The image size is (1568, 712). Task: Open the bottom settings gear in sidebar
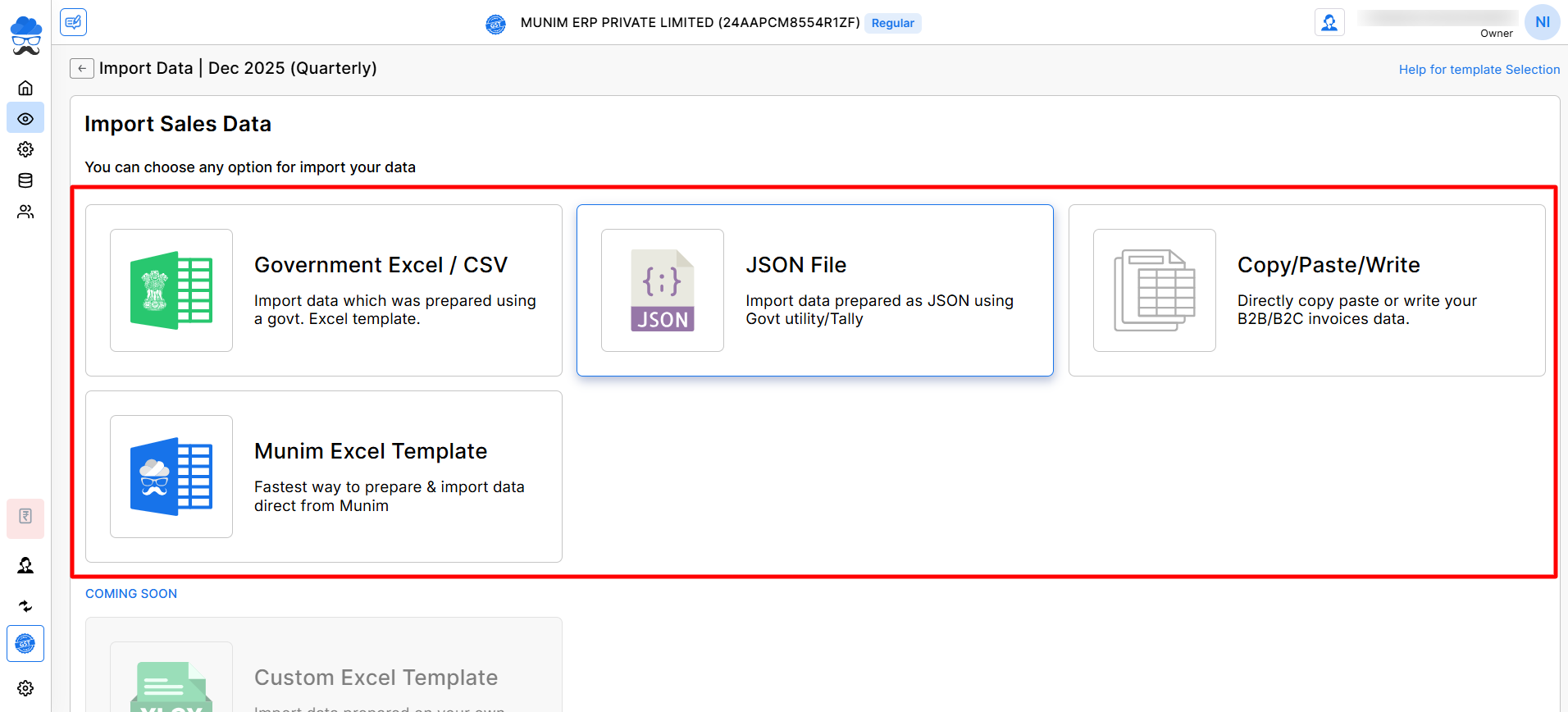(25, 688)
